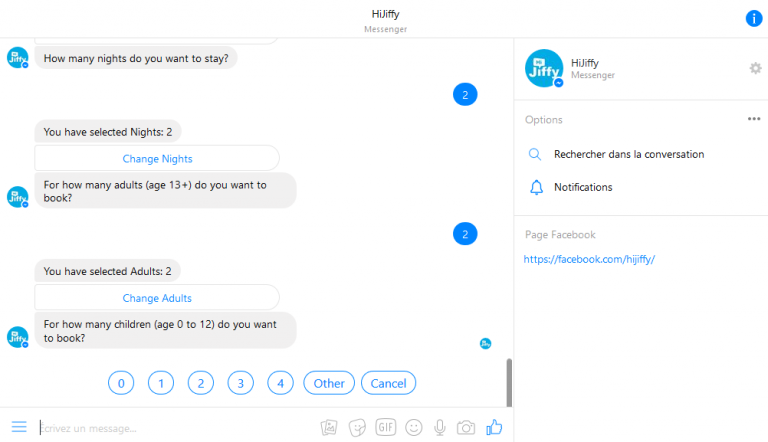Choose quick reply number 3
The width and height of the screenshot is (768, 442).
240,383
